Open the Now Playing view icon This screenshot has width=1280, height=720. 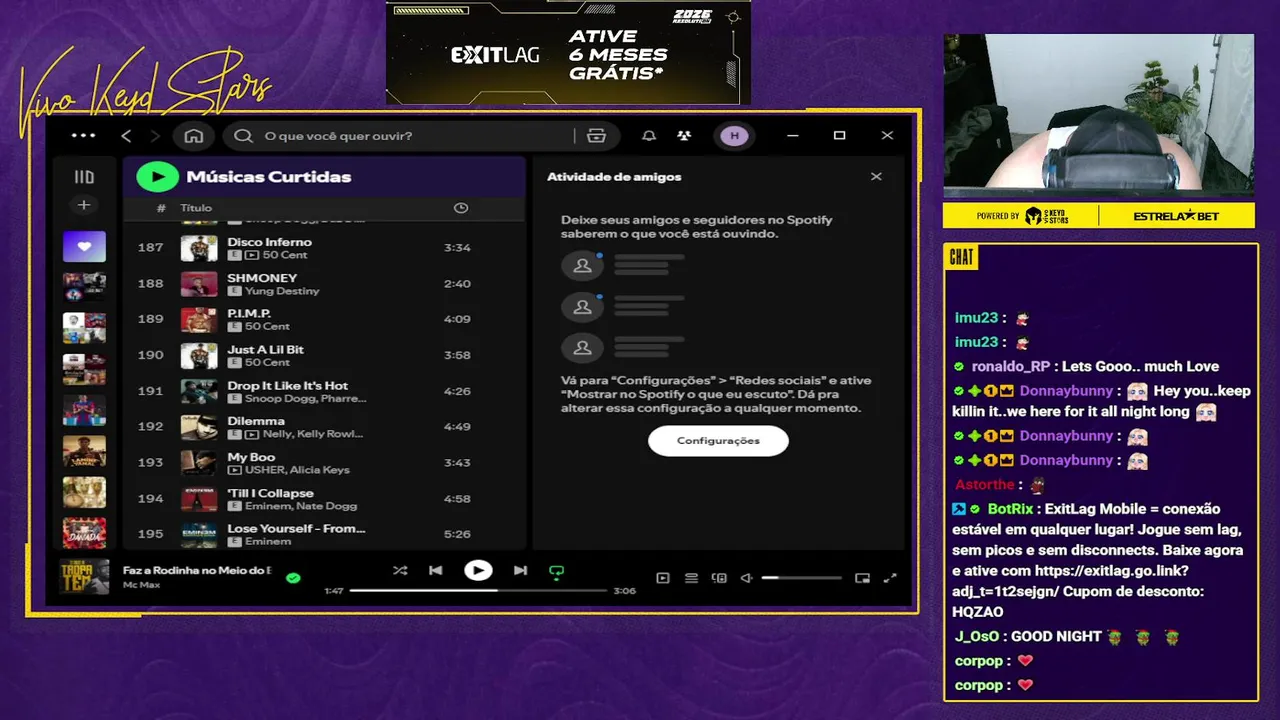pyautogui.click(x=663, y=578)
